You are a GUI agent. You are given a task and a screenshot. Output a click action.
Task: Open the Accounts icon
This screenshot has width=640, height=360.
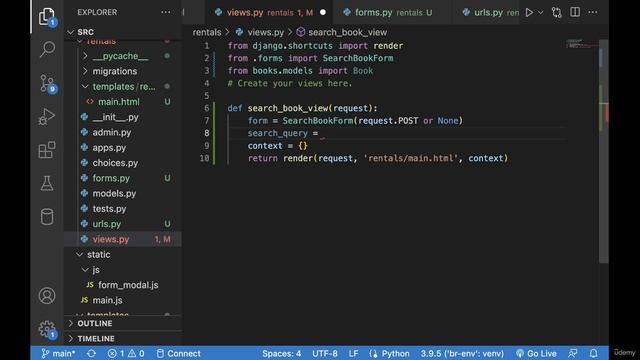[47, 296]
